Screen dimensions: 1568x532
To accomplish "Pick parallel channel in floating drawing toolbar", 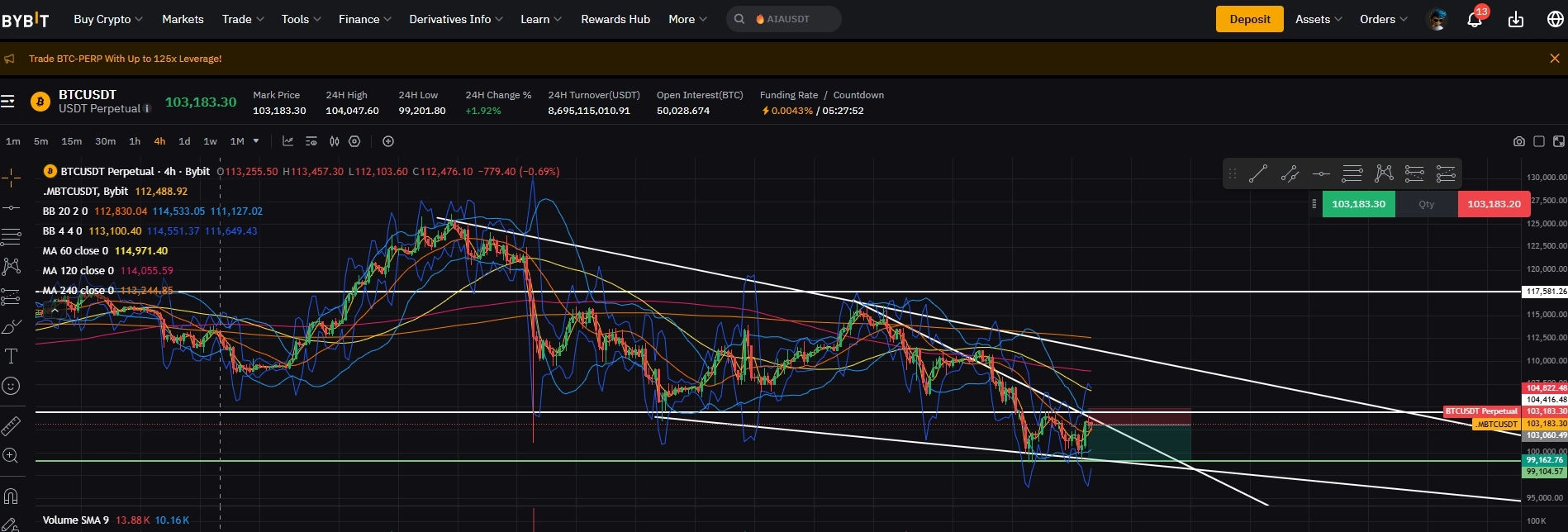I will (x=1290, y=173).
